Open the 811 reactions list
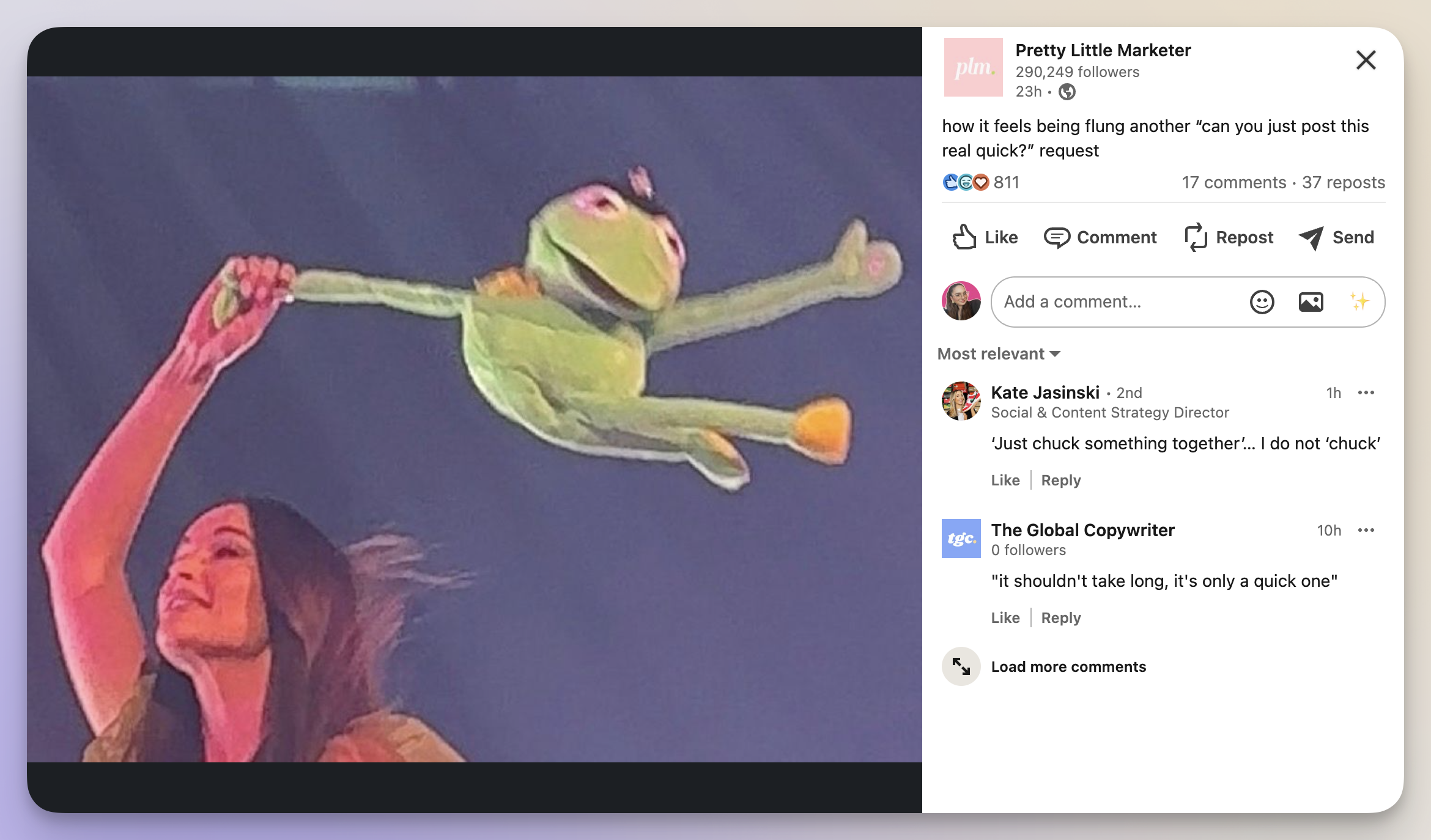 pyautogui.click(x=1006, y=182)
